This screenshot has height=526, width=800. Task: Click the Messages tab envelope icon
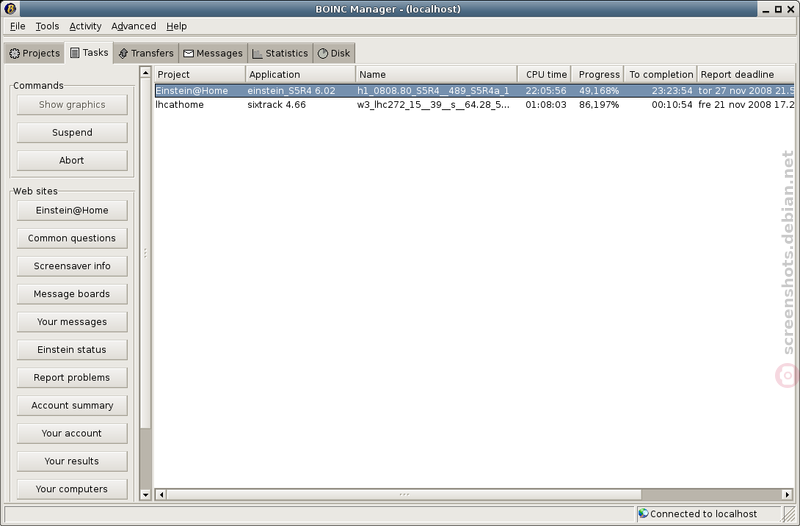(188, 54)
